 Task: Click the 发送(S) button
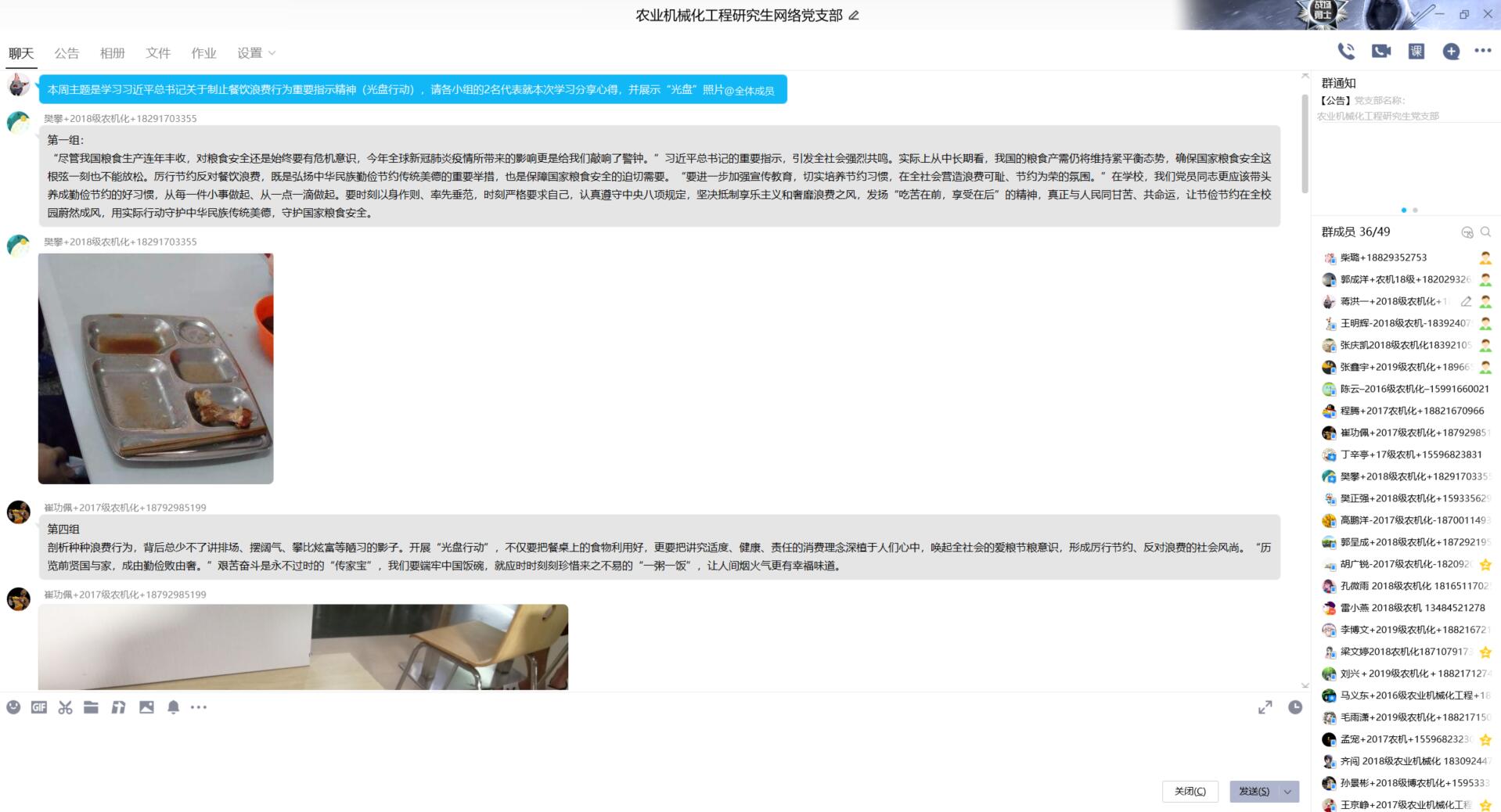1254,792
